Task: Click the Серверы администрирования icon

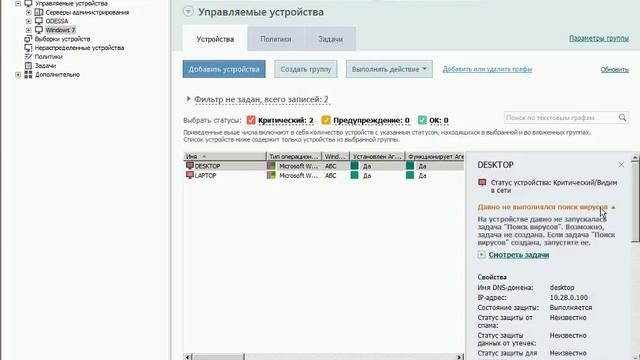Action: [x=39, y=12]
